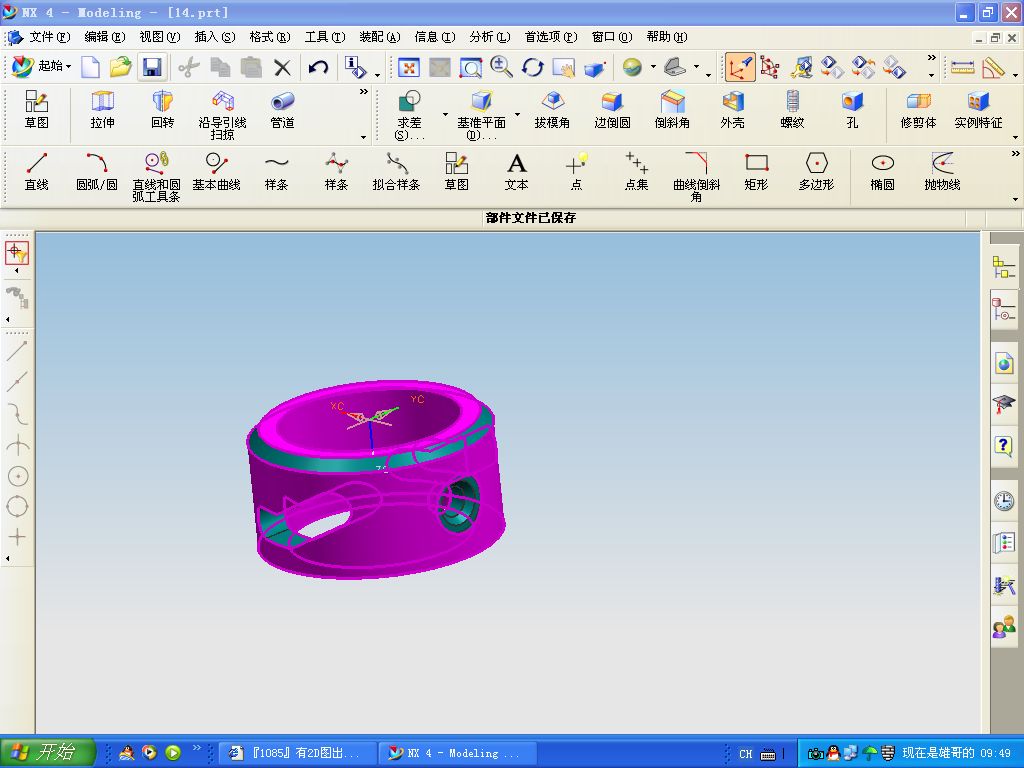Click the Subtract (求差) boolean tool

pos(409,115)
